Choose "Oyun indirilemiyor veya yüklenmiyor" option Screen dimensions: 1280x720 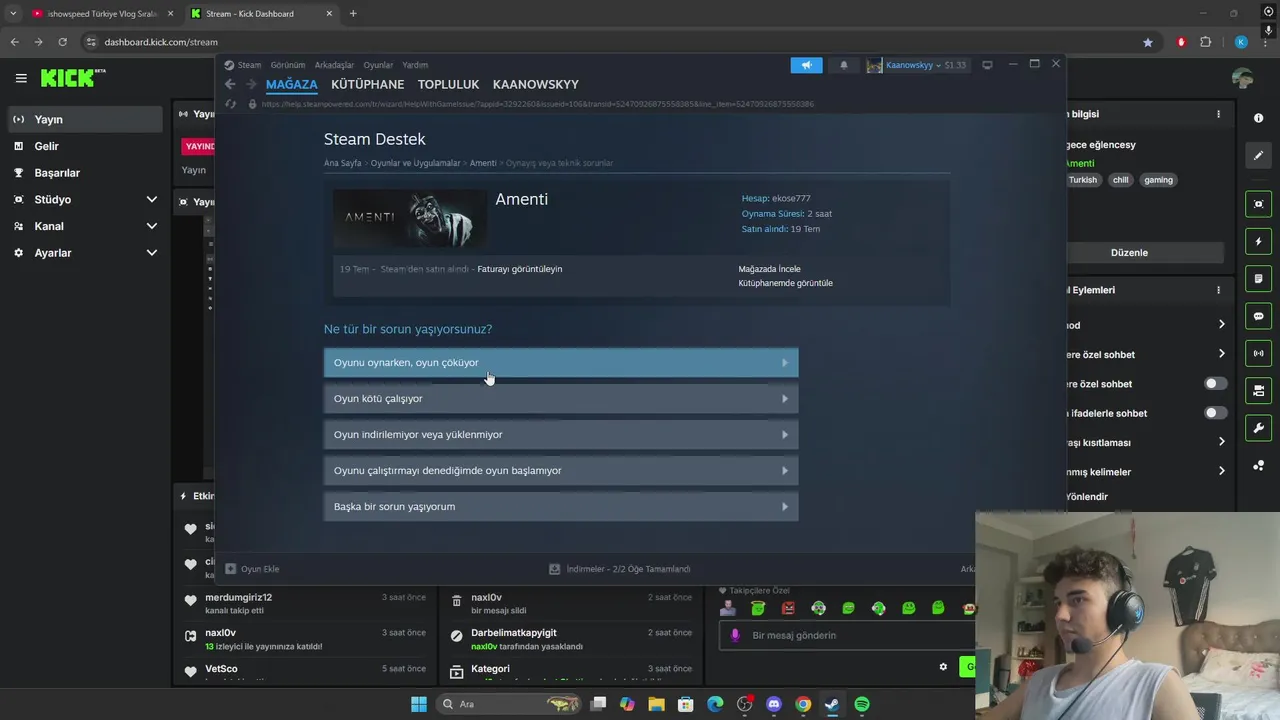click(x=561, y=435)
